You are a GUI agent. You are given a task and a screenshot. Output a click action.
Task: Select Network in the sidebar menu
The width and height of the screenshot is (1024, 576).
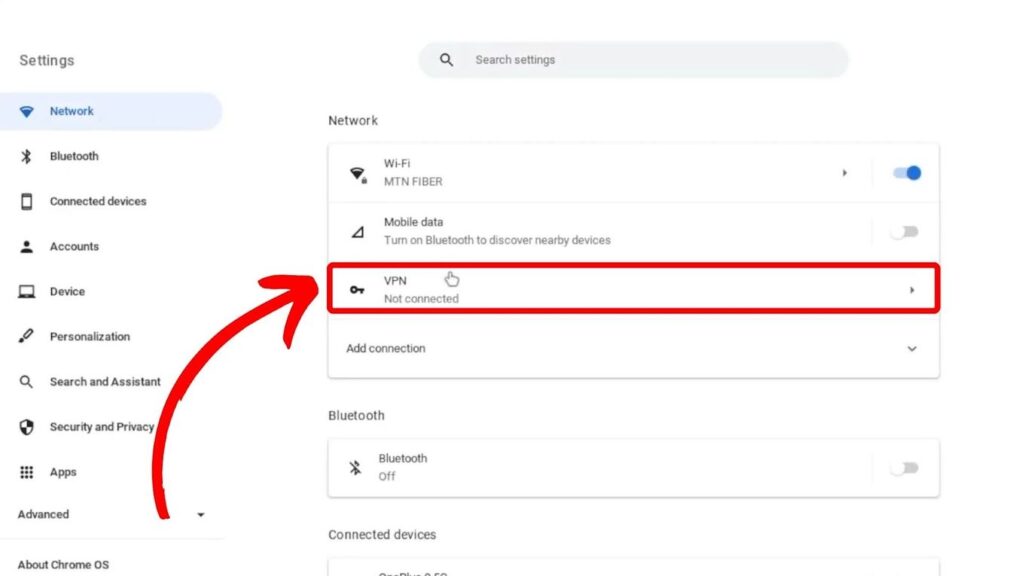[x=111, y=111]
